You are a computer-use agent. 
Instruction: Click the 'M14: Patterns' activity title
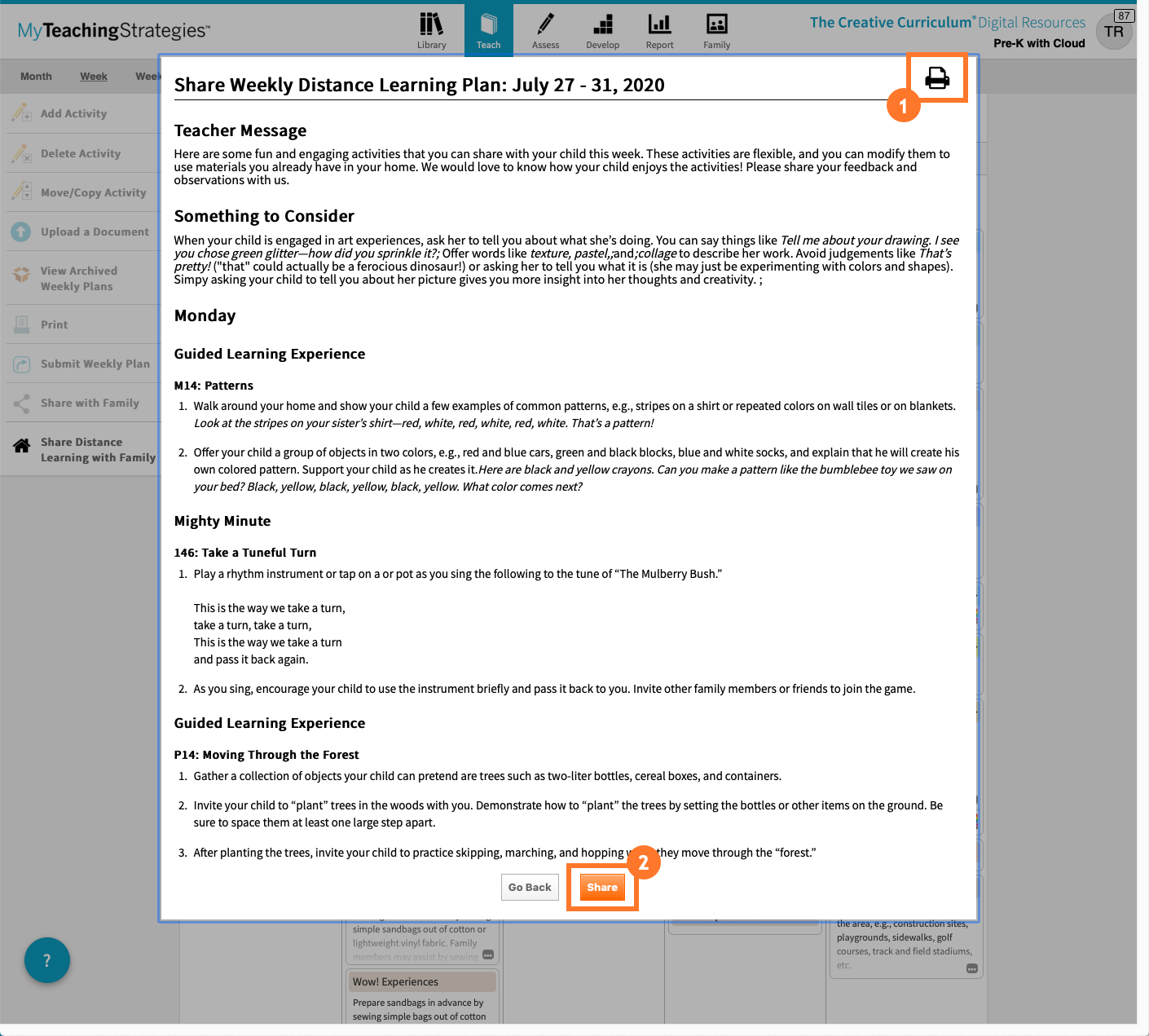[214, 386]
